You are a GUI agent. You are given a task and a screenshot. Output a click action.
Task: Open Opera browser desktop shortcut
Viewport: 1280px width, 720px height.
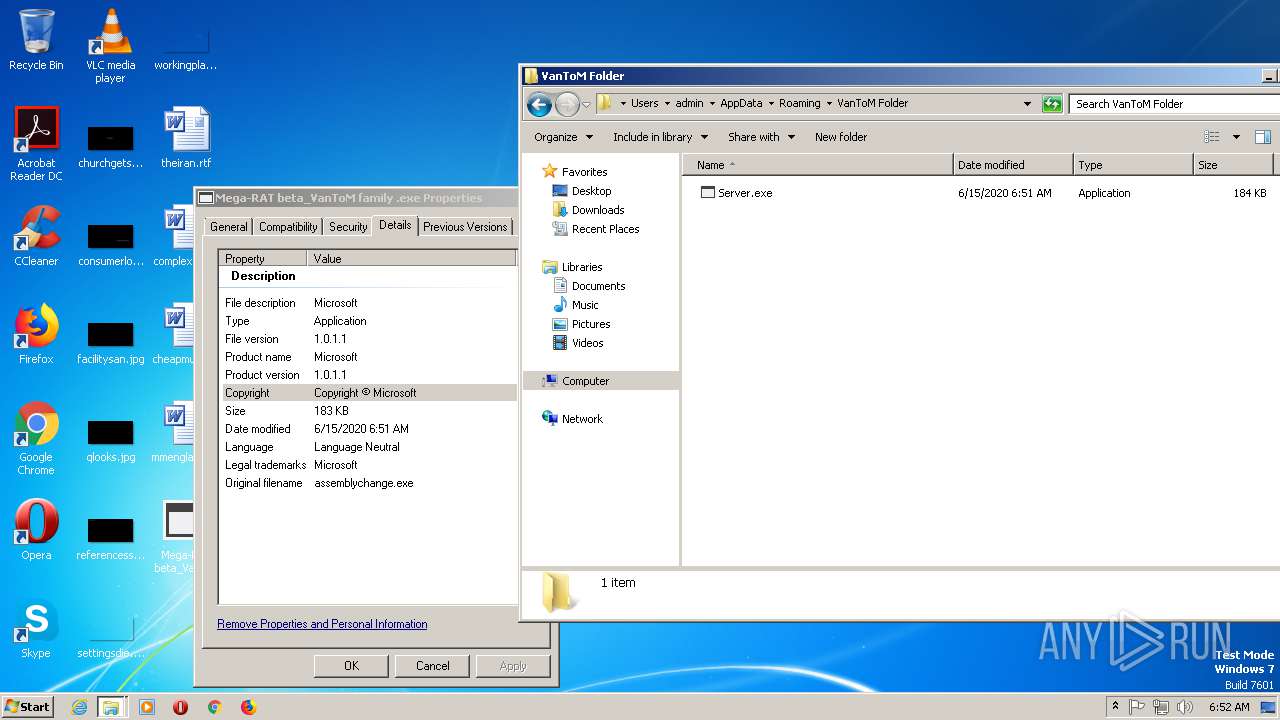tap(36, 530)
